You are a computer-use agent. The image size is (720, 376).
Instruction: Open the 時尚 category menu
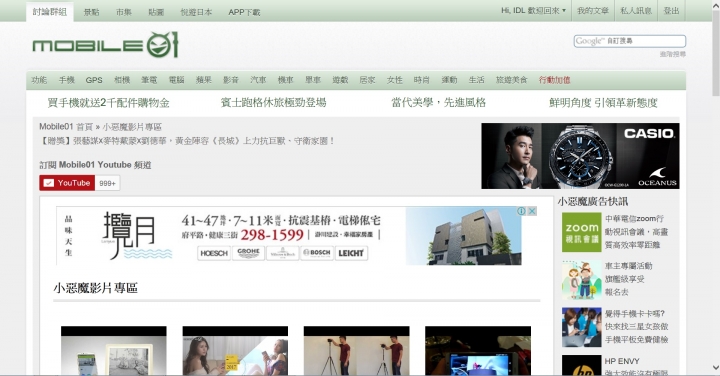pos(422,80)
